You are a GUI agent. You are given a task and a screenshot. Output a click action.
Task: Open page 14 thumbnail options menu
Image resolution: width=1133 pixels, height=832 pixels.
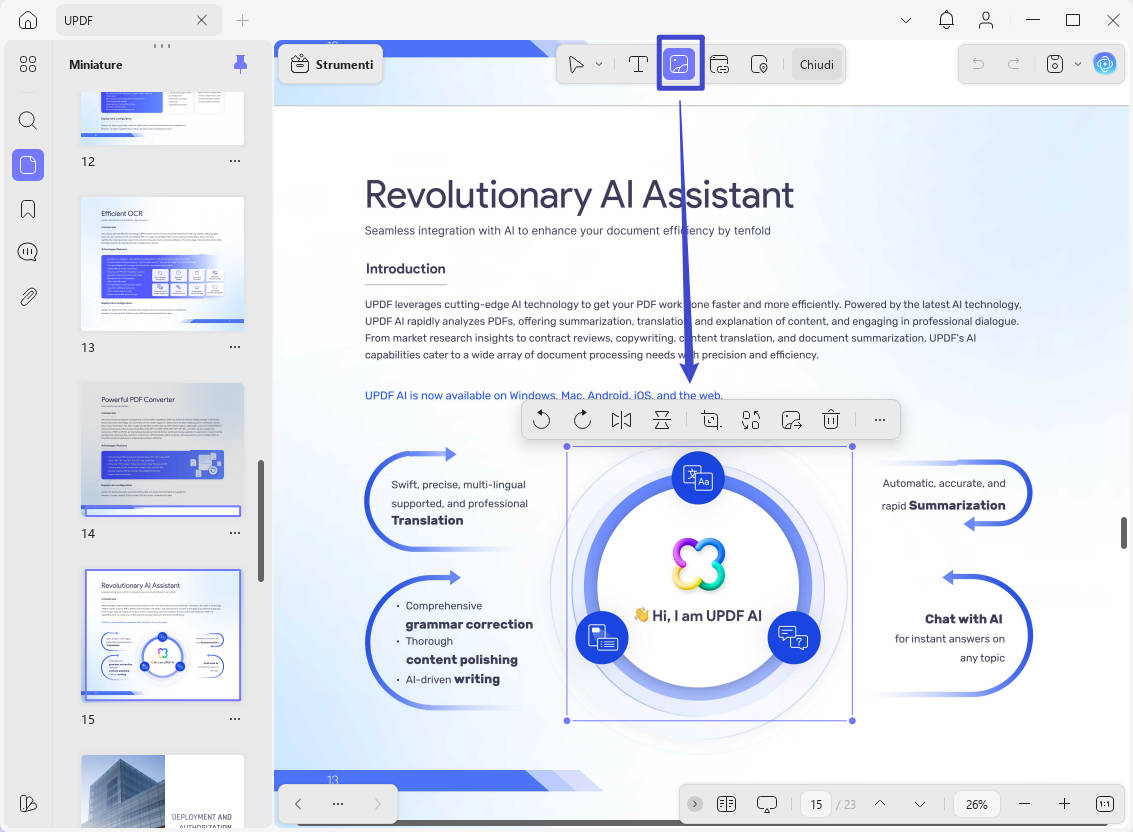[x=235, y=532]
